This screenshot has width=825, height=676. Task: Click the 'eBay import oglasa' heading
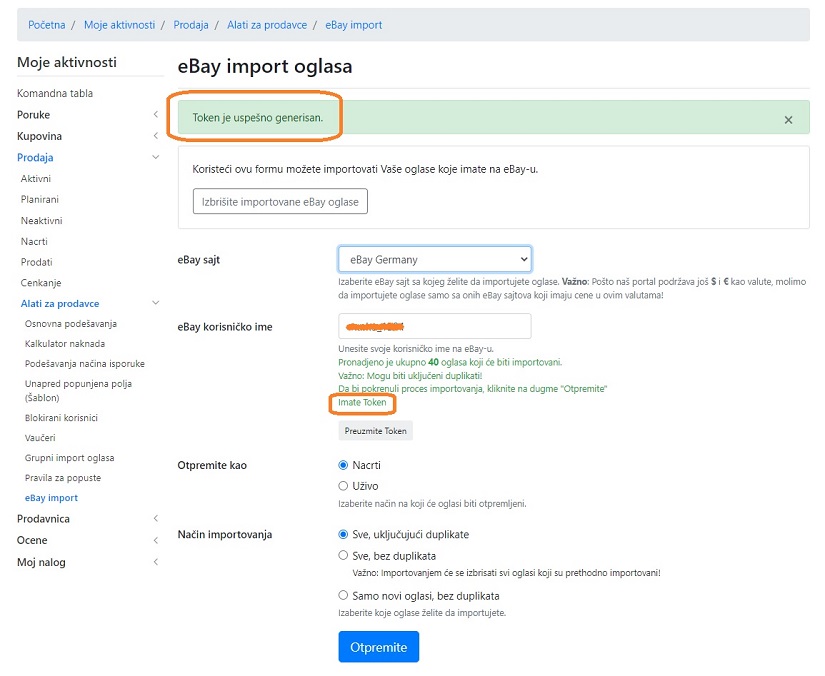pos(265,66)
